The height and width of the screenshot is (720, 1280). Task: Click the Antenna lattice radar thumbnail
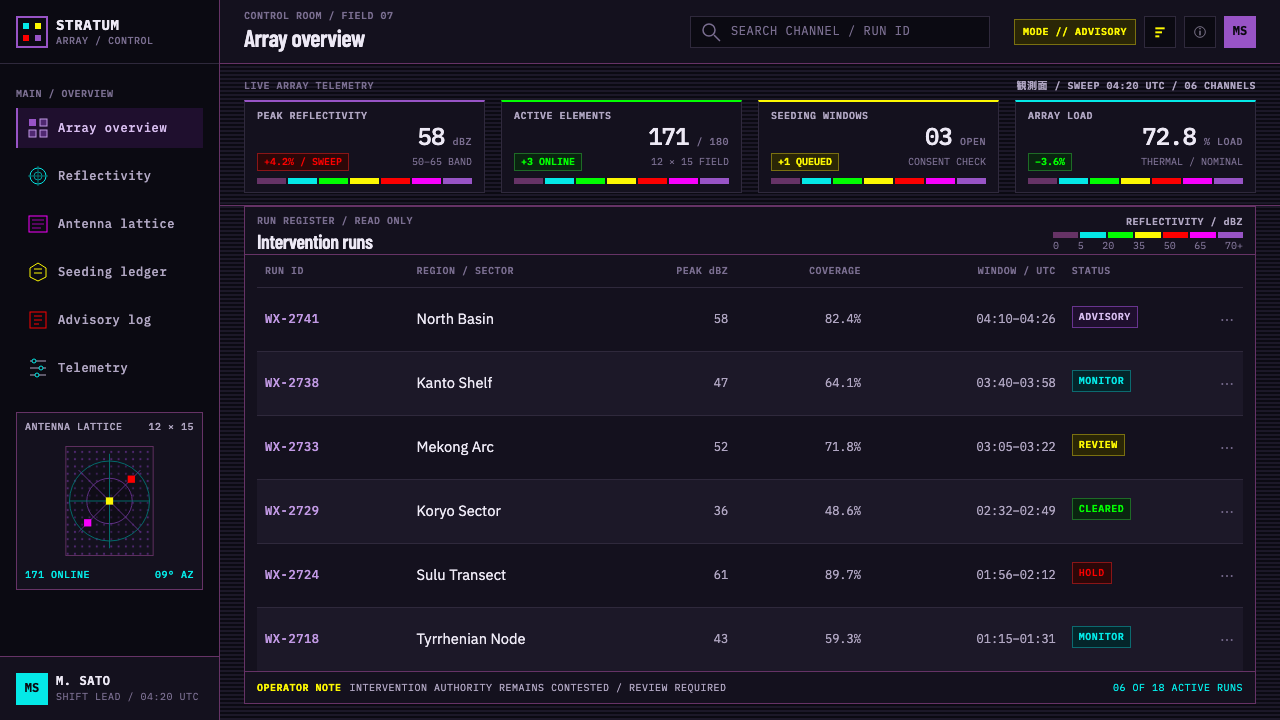point(109,501)
